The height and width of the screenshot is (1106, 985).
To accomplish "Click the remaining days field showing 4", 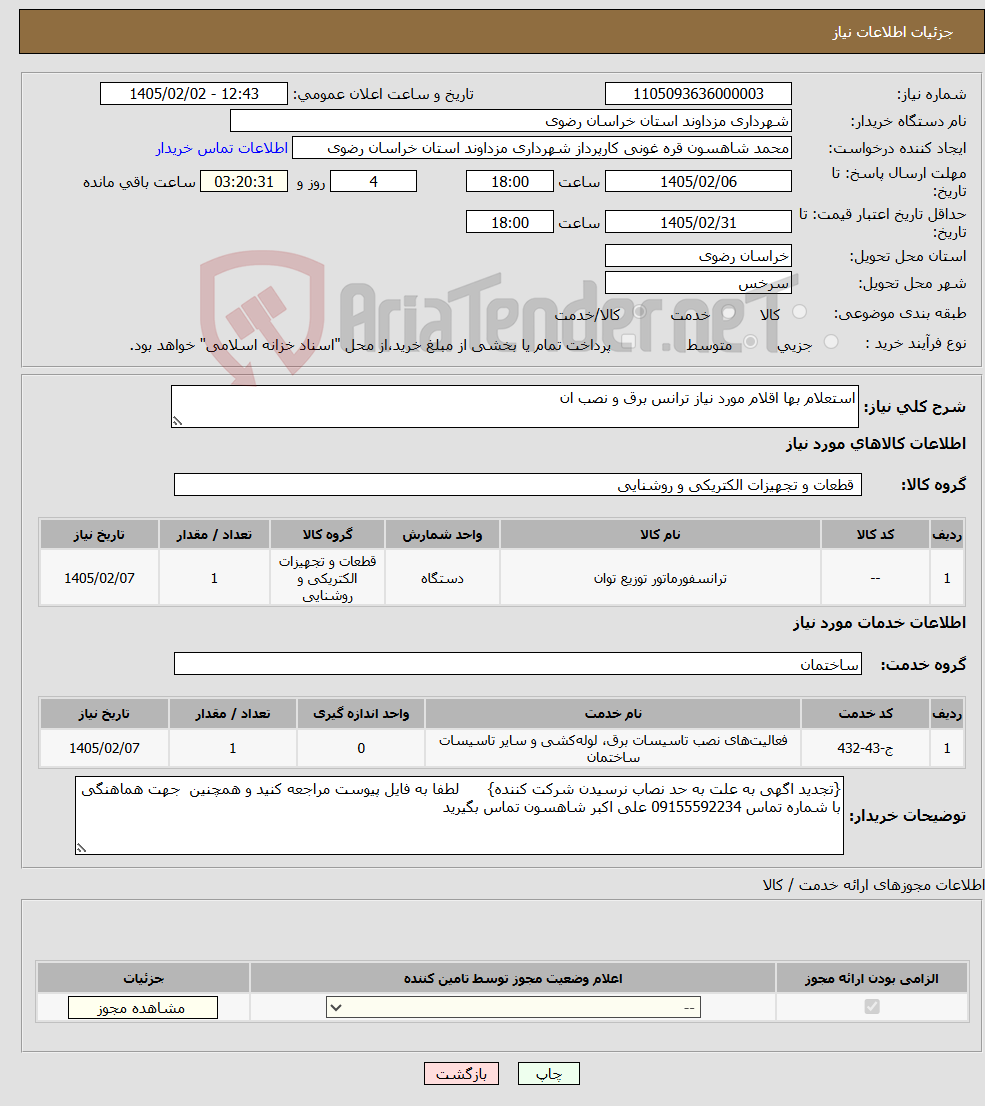I will 373,181.
